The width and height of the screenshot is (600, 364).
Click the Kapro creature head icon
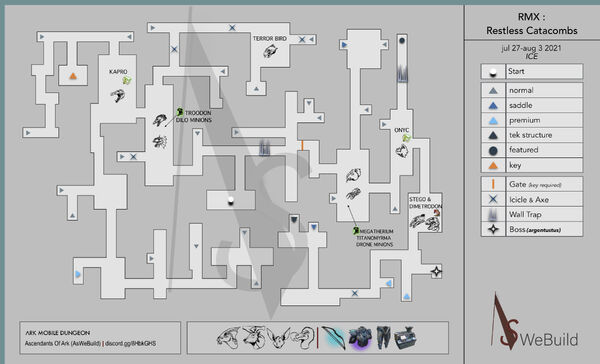pos(118,95)
